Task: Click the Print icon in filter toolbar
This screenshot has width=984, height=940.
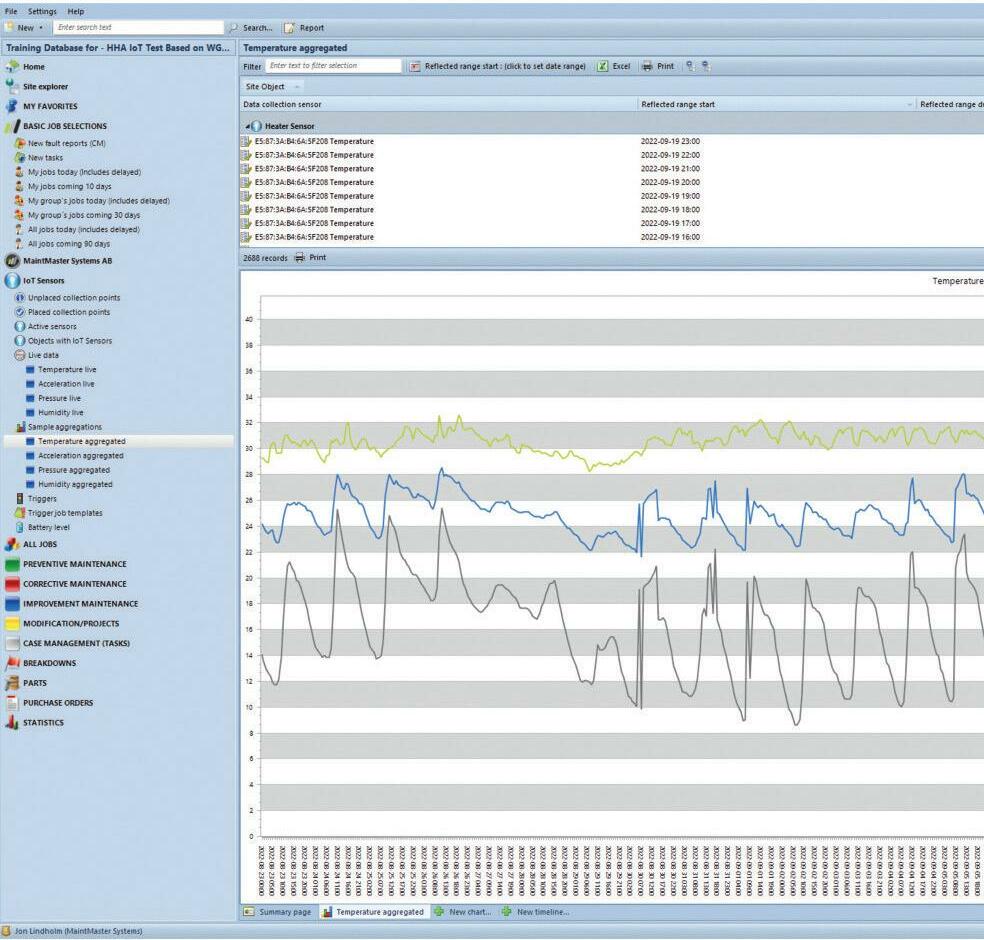Action: point(647,66)
